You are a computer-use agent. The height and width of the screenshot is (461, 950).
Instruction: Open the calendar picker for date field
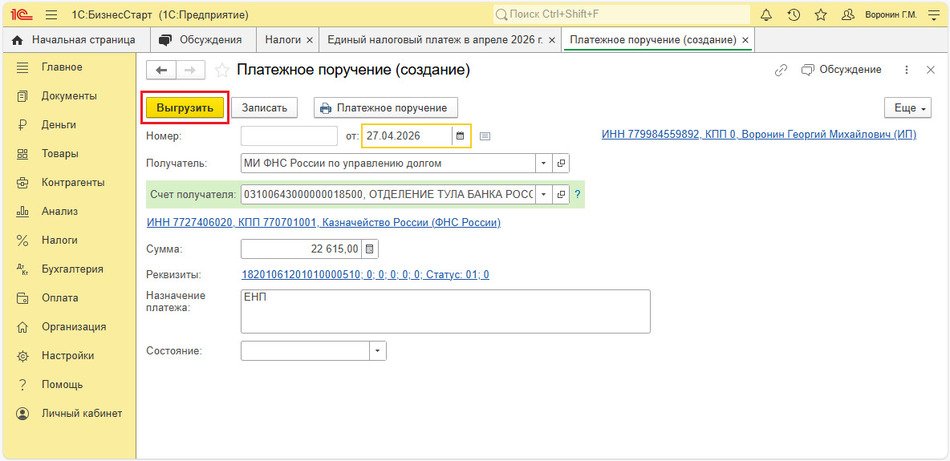460,136
